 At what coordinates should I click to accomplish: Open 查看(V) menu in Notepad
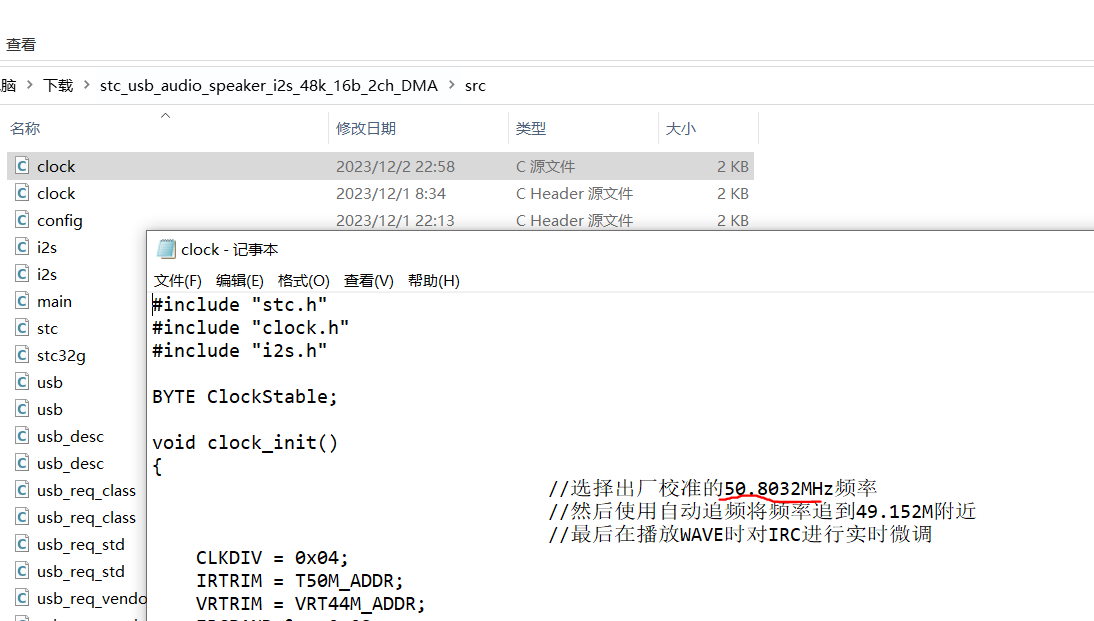368,280
